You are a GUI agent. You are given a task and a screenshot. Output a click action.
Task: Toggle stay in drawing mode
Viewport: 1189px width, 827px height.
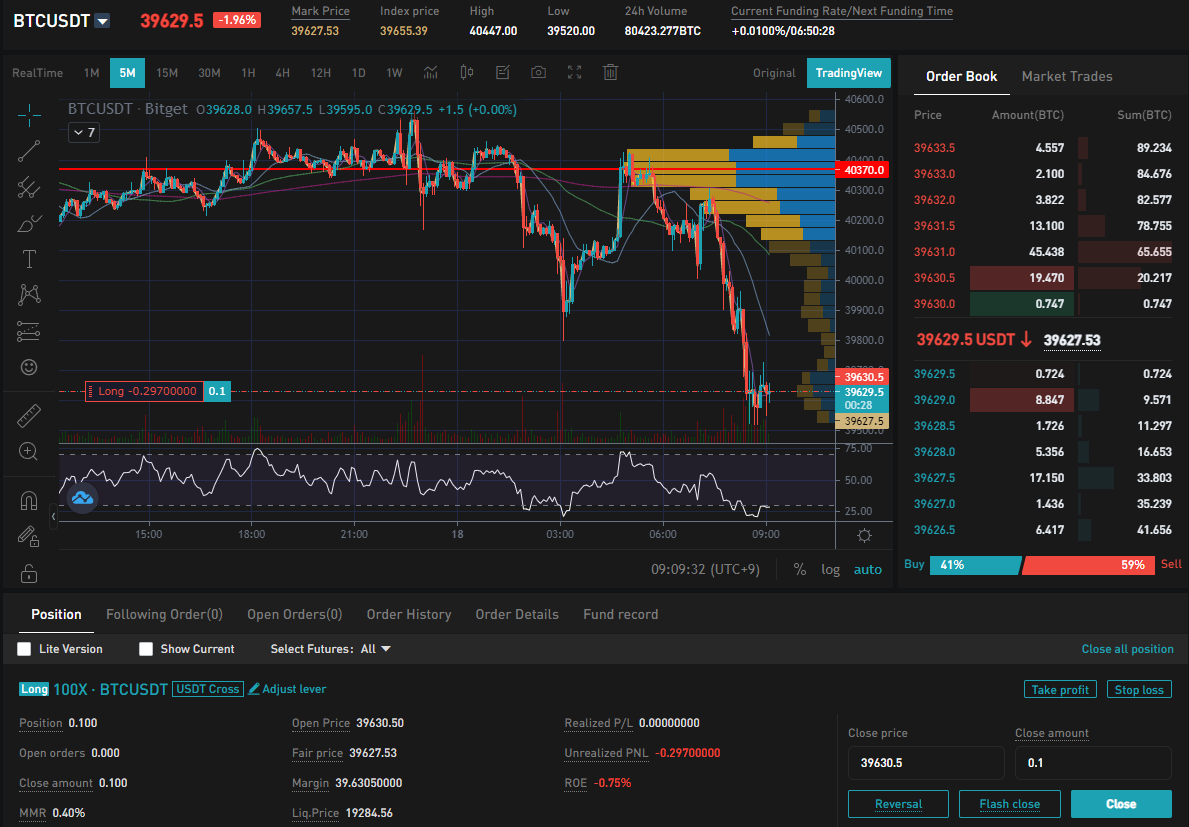tap(29, 537)
